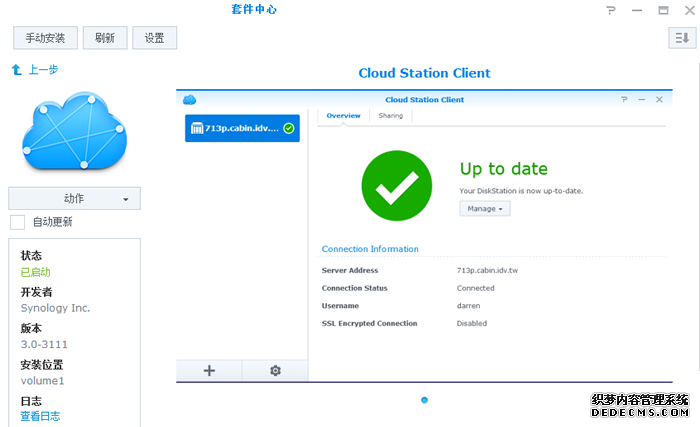Click the large green up-to-date checkmark

[397, 185]
